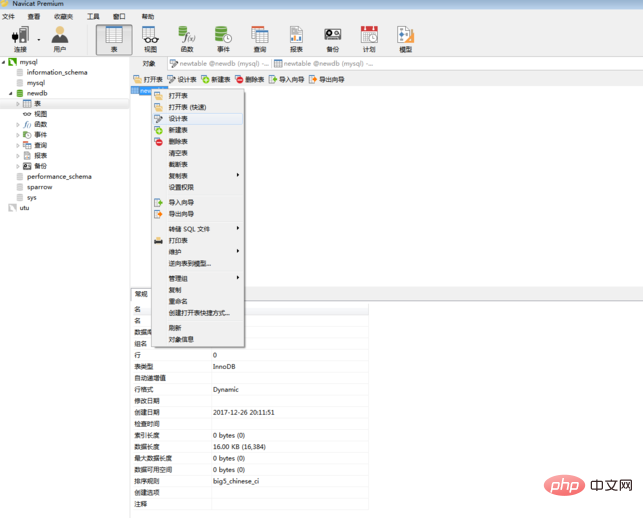Select performance_schema database in tree

click(59, 177)
